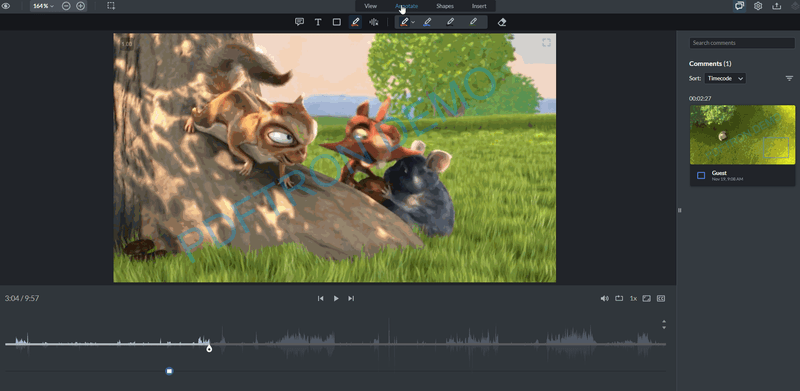Expand the red pen preset options
This screenshot has width=800, height=391.
[x=413, y=22]
